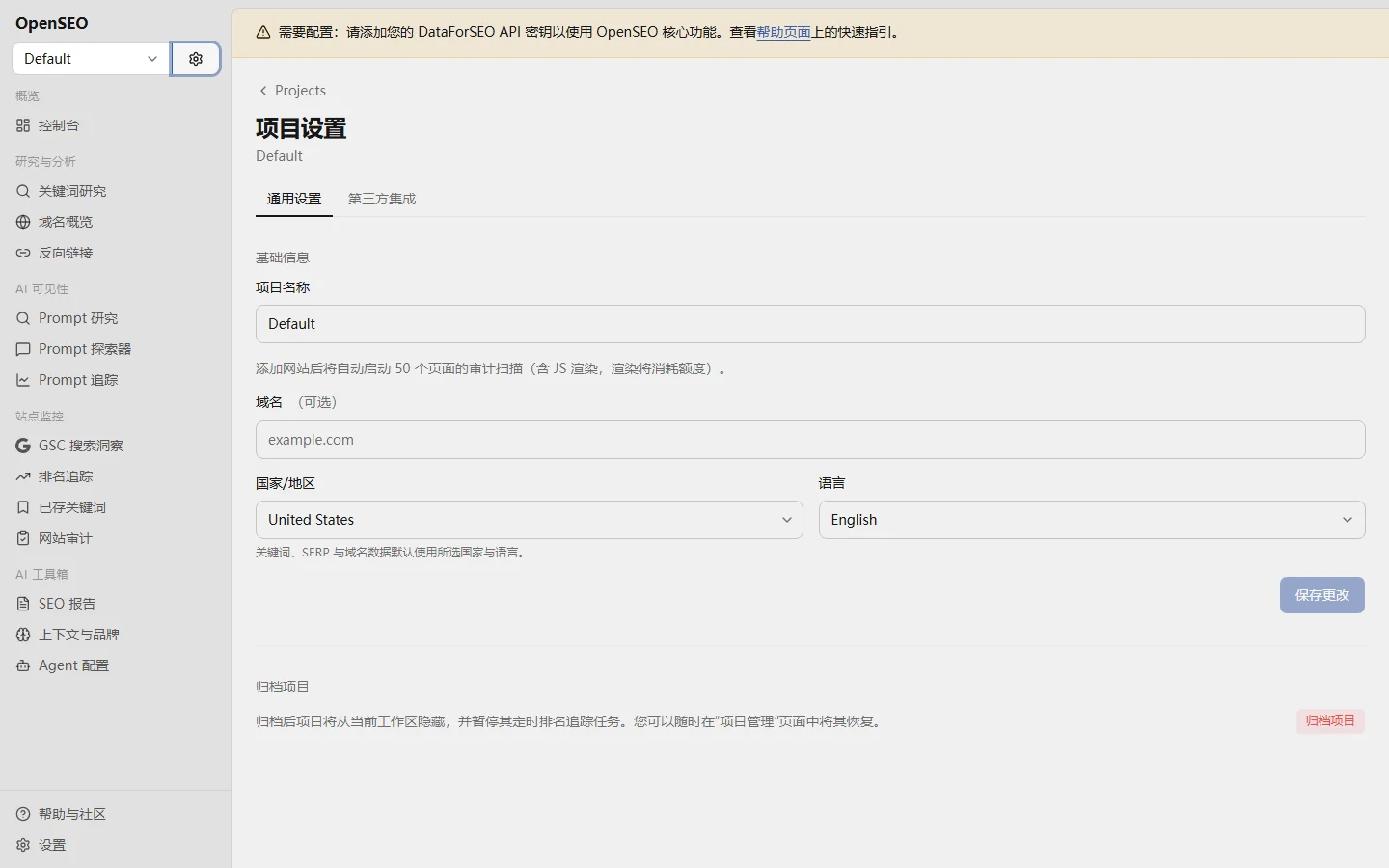Click the Prompt 研究 search icon
The width and height of the screenshot is (1389, 868).
tap(23, 318)
